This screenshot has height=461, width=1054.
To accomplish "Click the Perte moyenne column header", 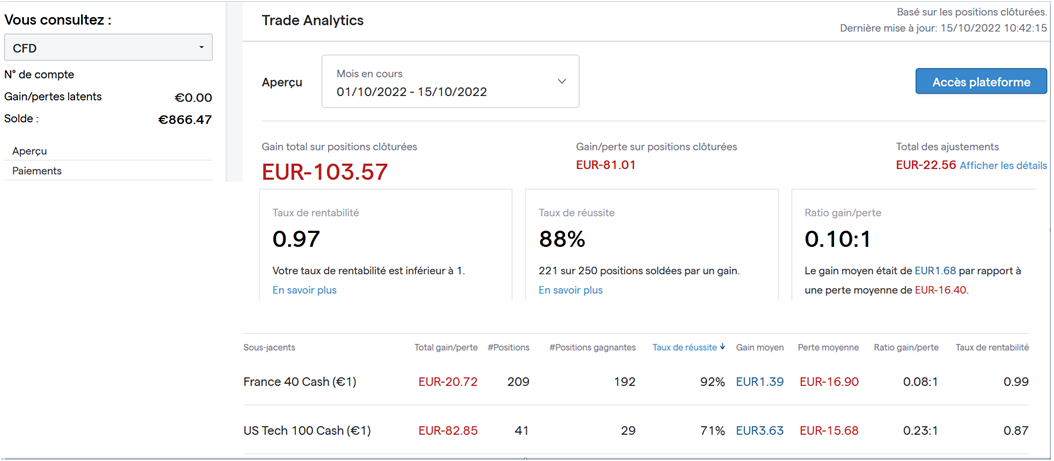I will click(x=828, y=348).
